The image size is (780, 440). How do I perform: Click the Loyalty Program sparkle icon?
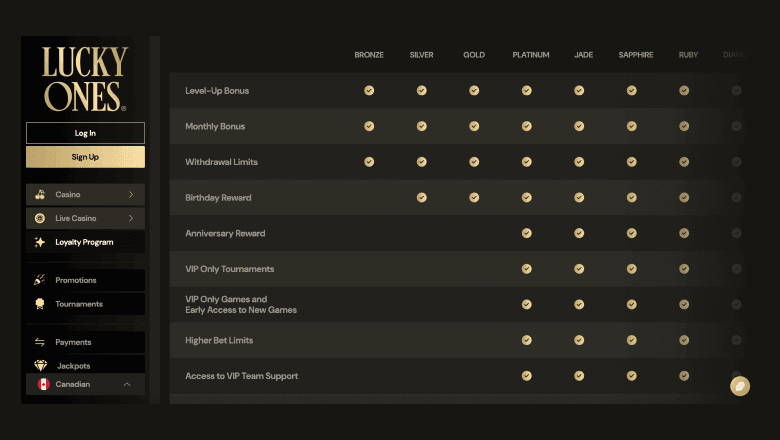coord(40,242)
